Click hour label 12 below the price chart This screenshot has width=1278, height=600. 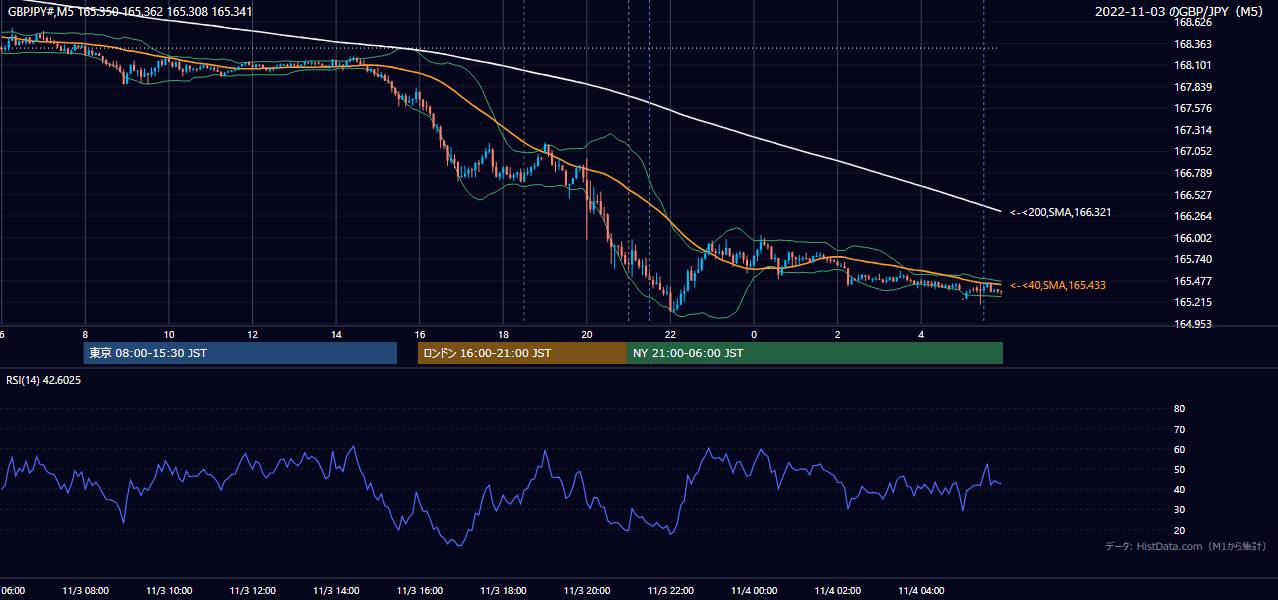click(x=253, y=334)
